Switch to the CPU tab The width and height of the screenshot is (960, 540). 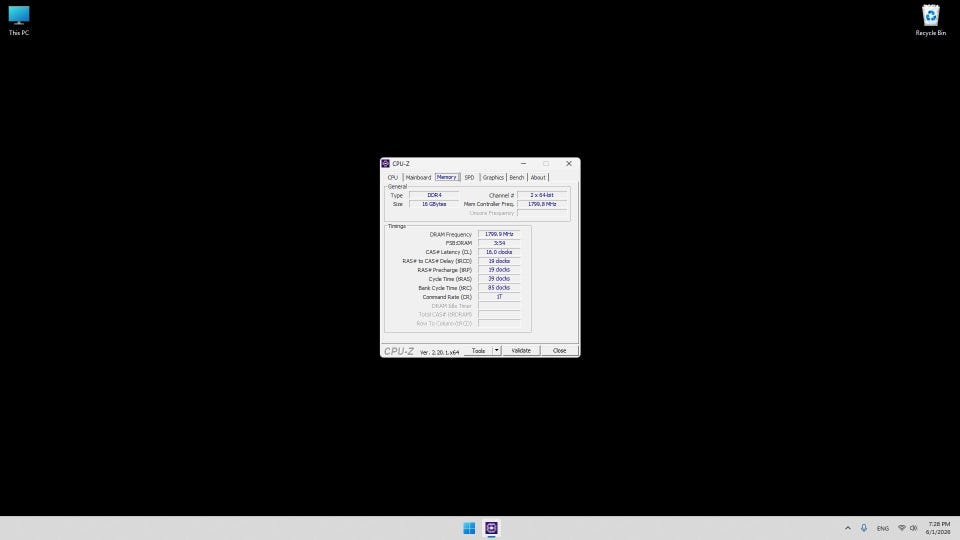(392, 178)
